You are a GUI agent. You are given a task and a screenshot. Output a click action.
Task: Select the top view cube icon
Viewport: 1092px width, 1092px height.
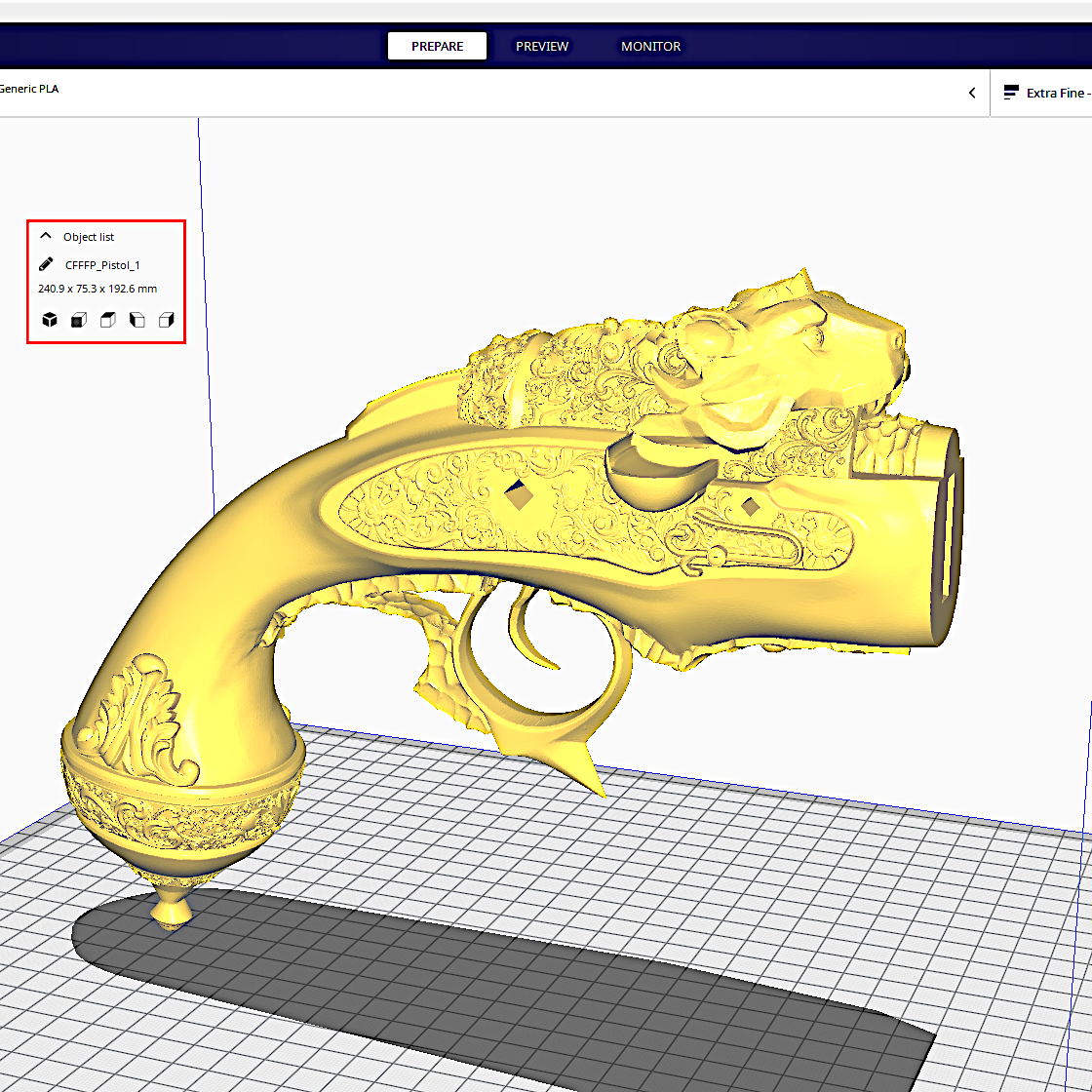point(107,319)
